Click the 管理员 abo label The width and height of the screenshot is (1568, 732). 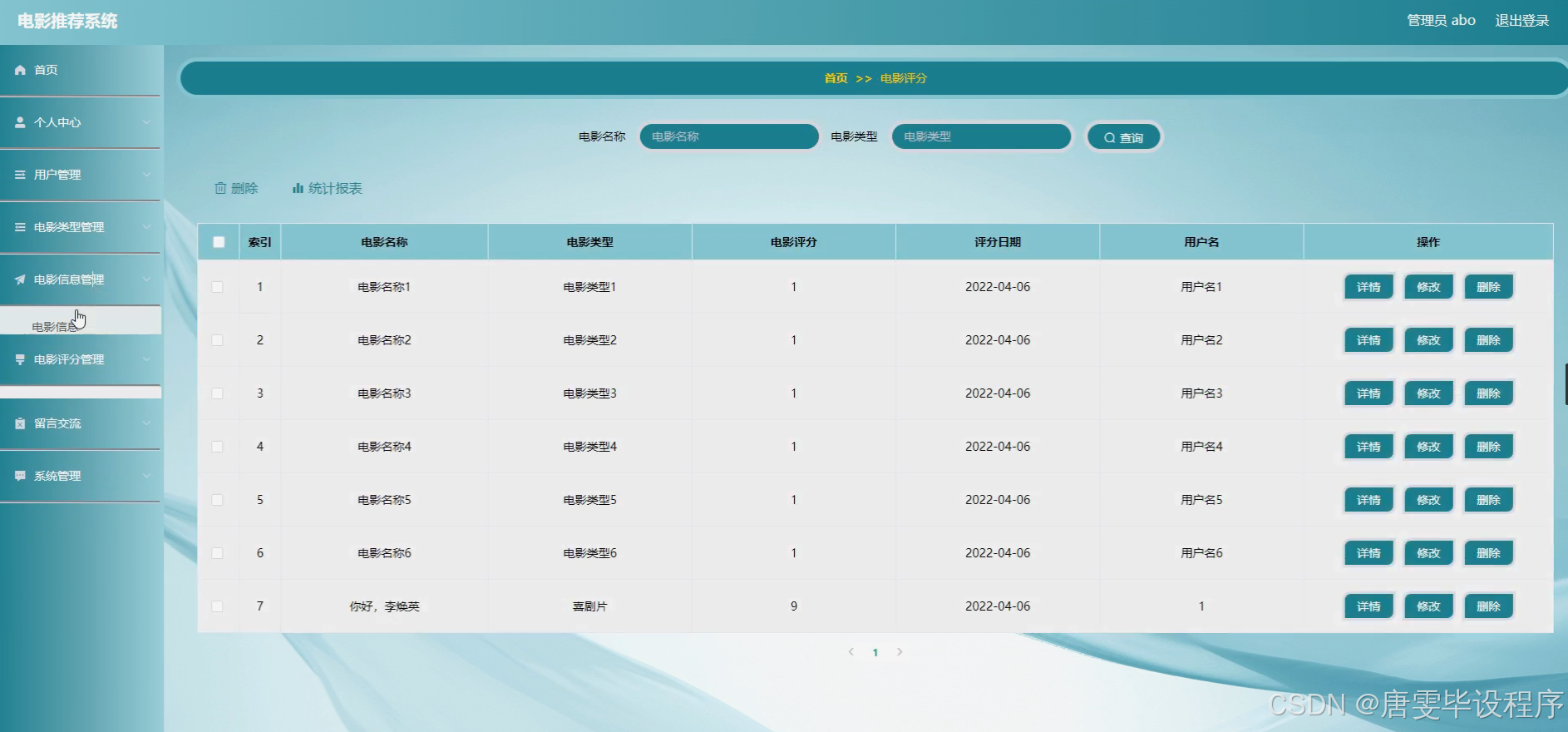tap(1441, 21)
